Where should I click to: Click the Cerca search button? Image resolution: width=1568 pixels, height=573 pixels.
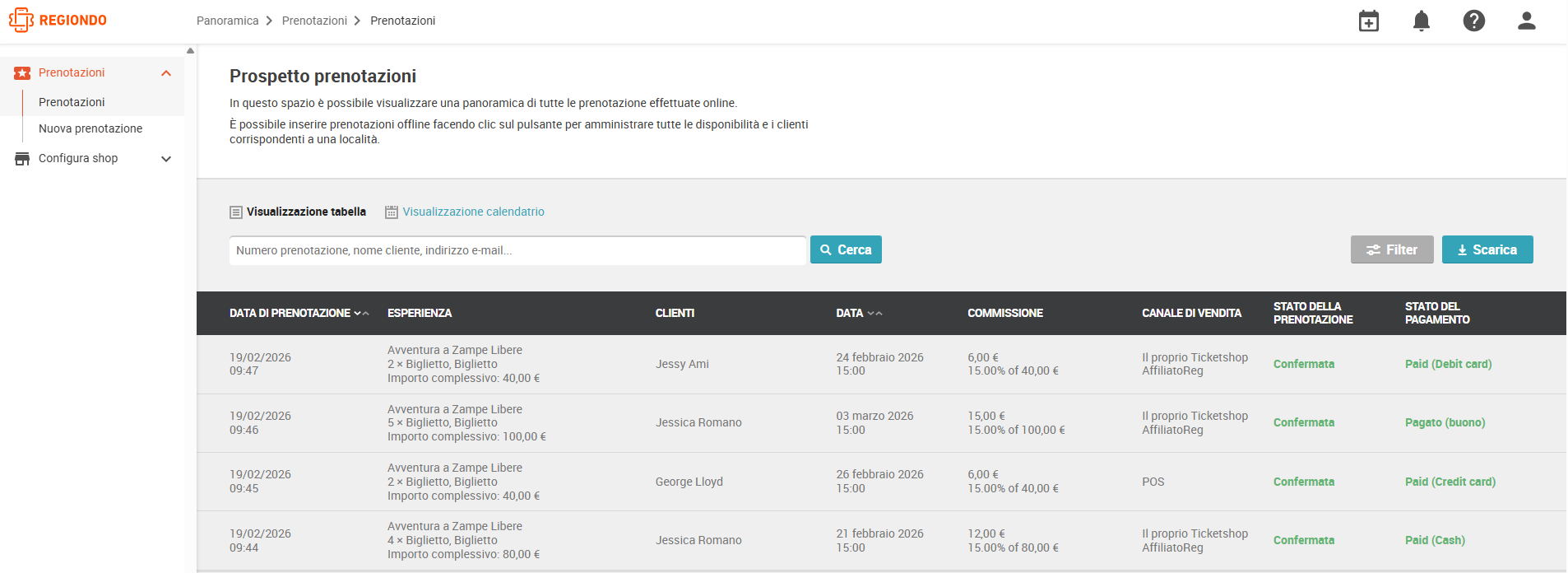[x=846, y=249]
